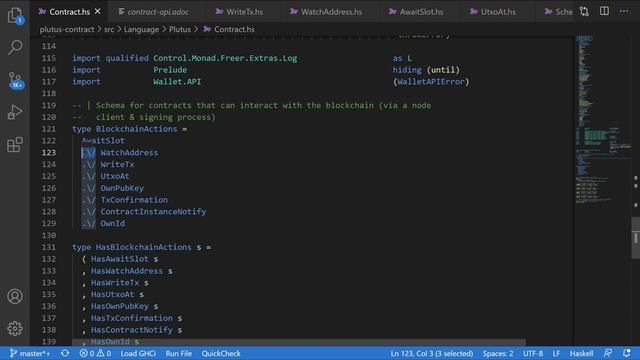Click HasOwnPubKey on line 136

120,307
